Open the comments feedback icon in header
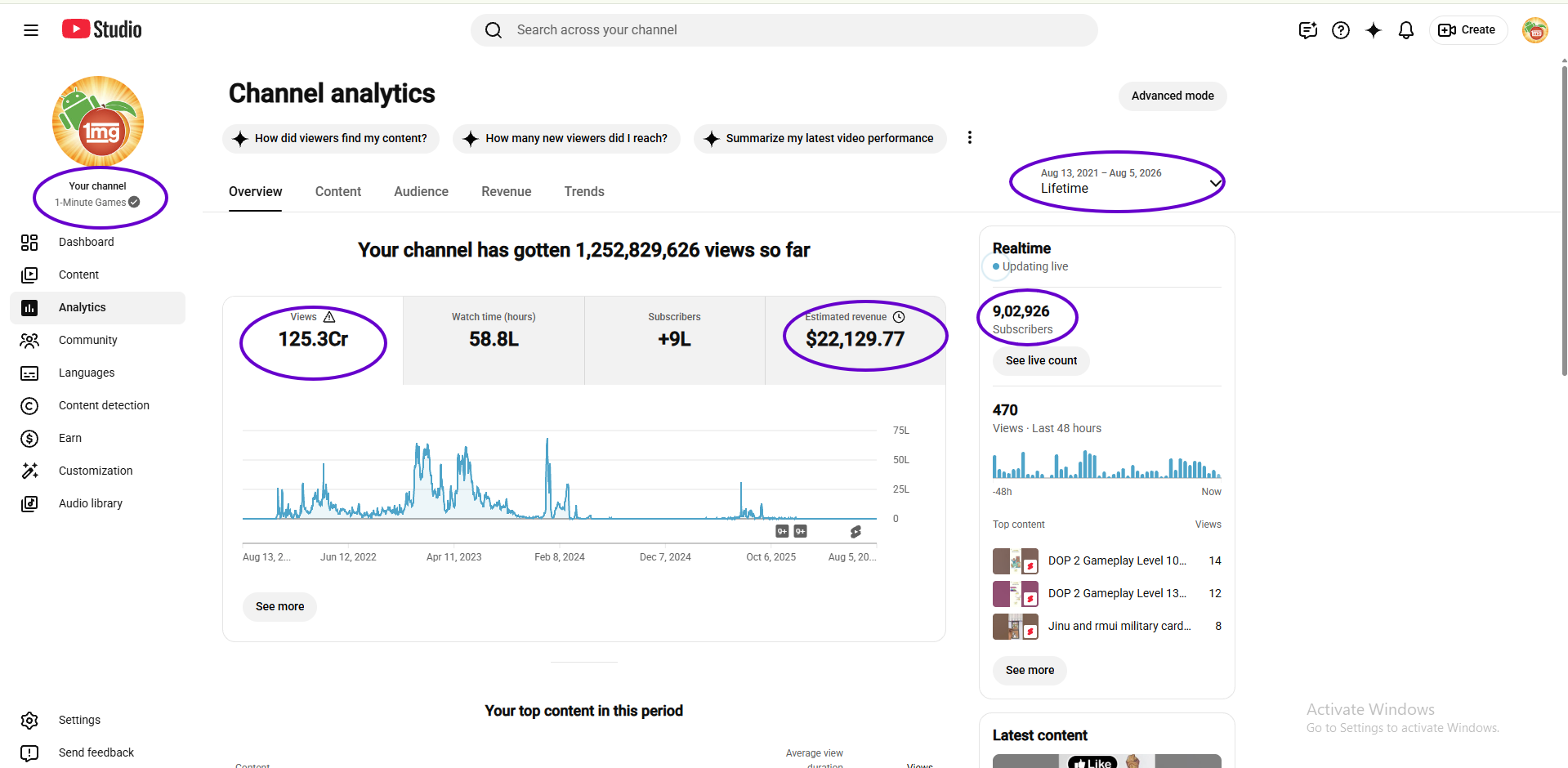 [x=1308, y=30]
